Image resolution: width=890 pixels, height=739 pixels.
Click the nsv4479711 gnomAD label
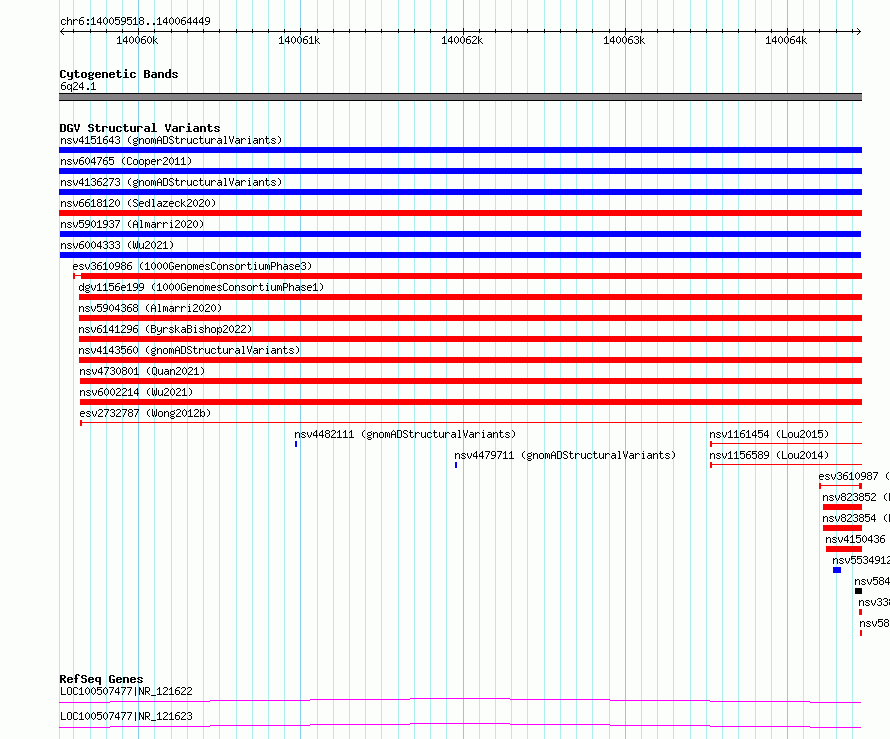[565, 455]
